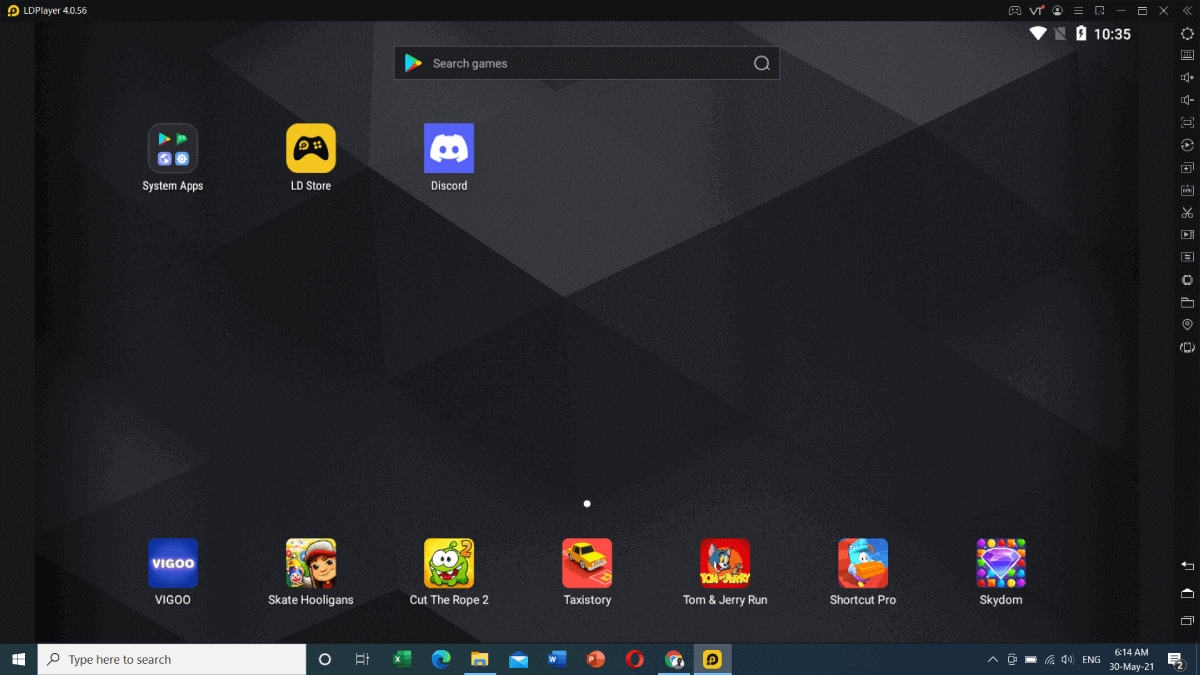Open Chrome from the taskbar

coord(674,659)
